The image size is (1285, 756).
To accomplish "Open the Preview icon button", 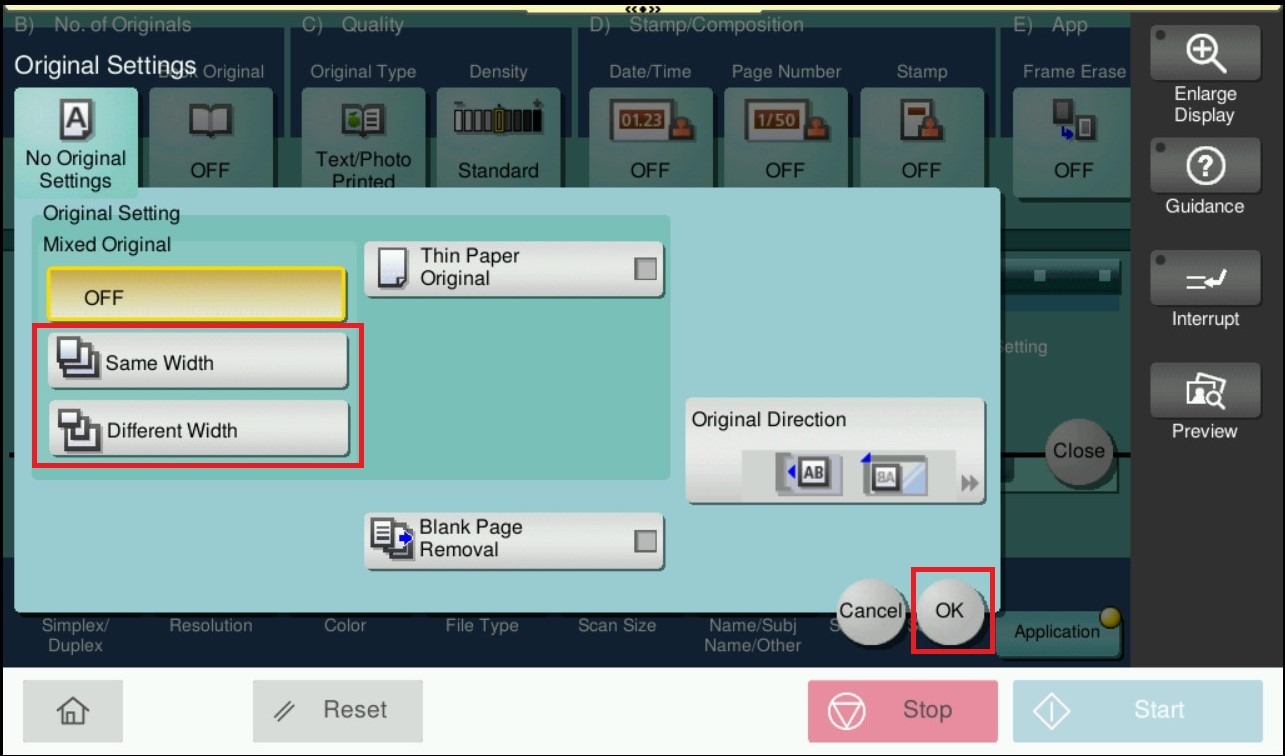I will click(x=1204, y=402).
